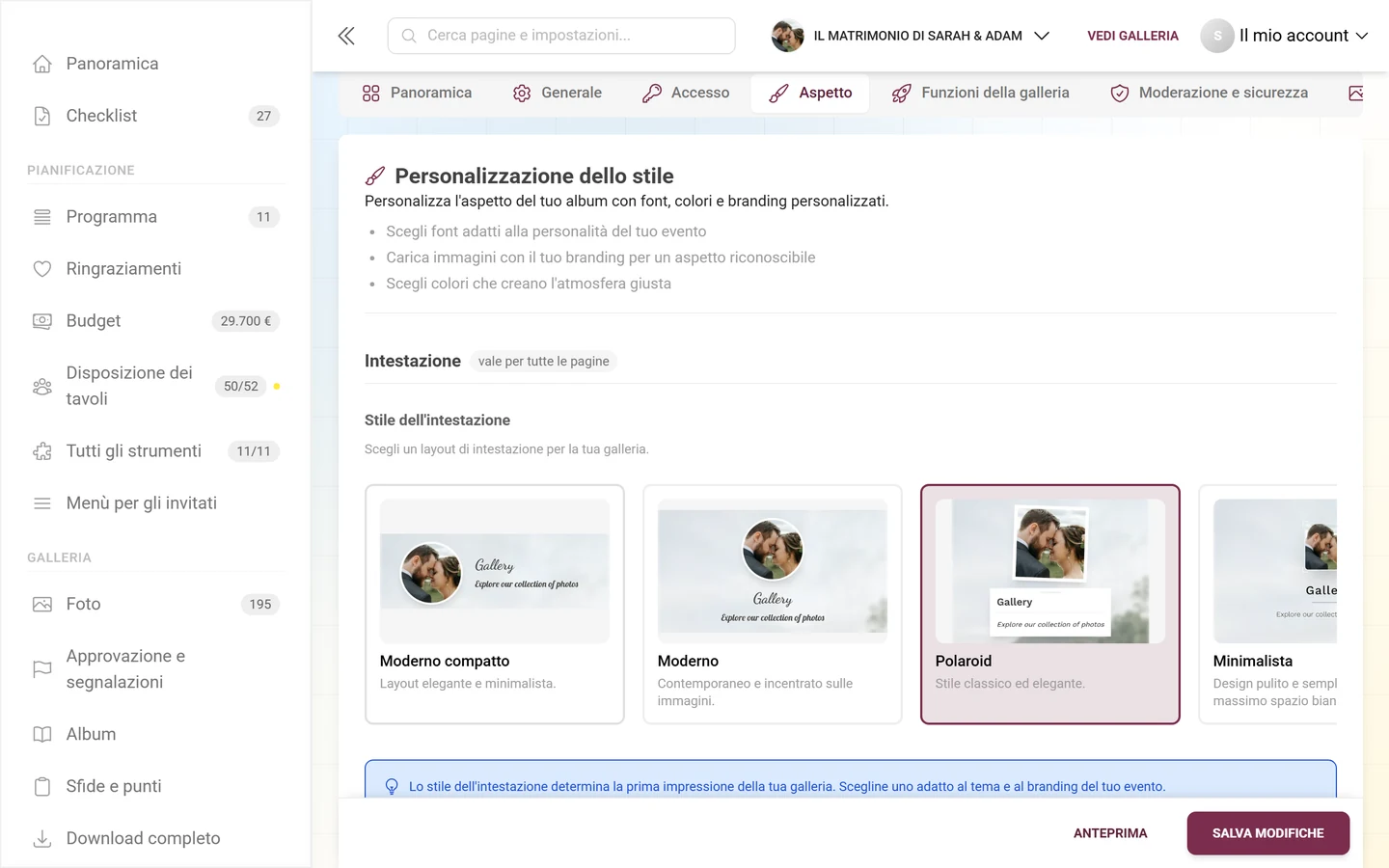
Task: Click the Download completo arrow icon
Action: point(42,839)
